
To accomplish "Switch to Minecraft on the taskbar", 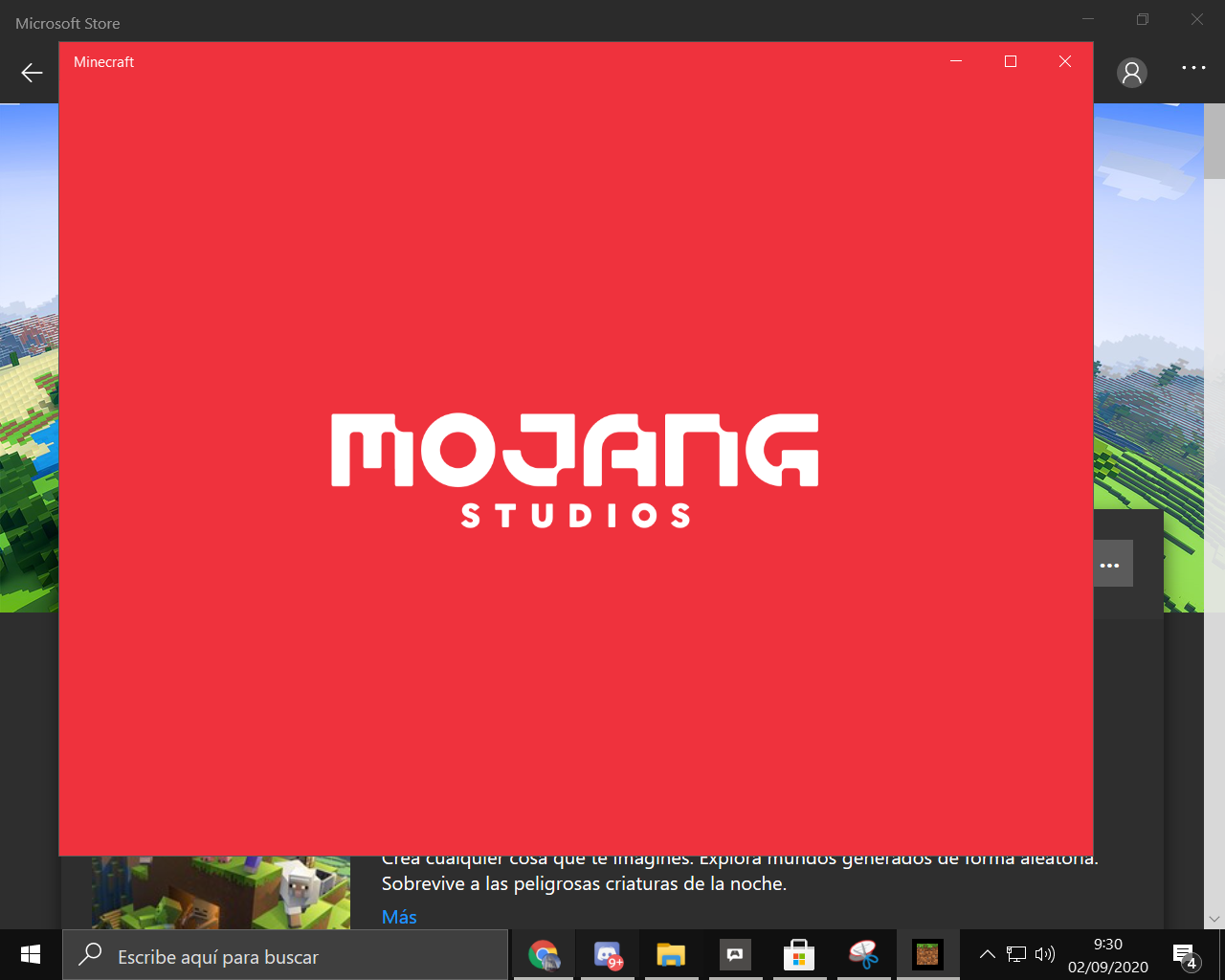I will (927, 954).
